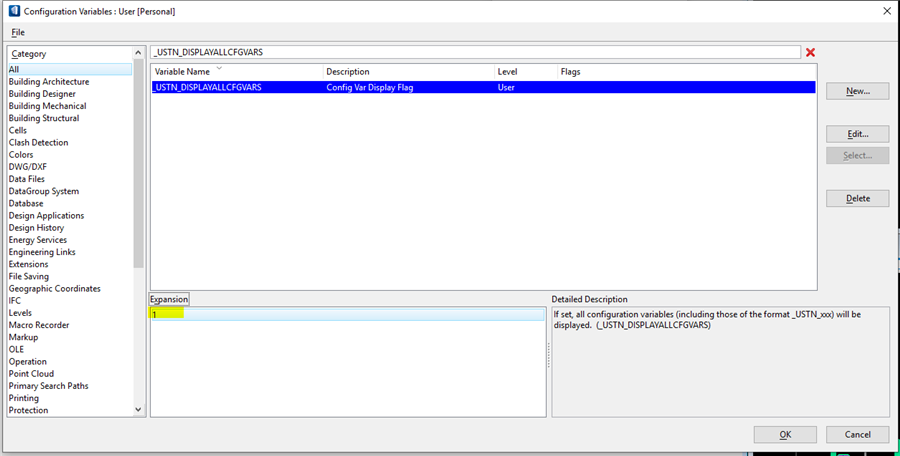Select the Point Cloud category

(31, 373)
